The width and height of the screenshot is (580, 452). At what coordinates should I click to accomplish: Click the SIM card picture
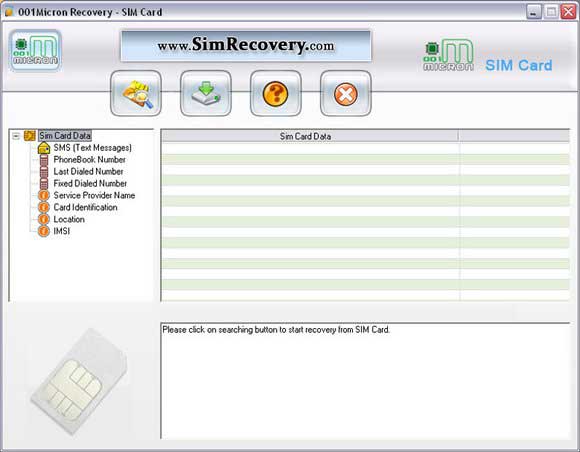tap(79, 381)
